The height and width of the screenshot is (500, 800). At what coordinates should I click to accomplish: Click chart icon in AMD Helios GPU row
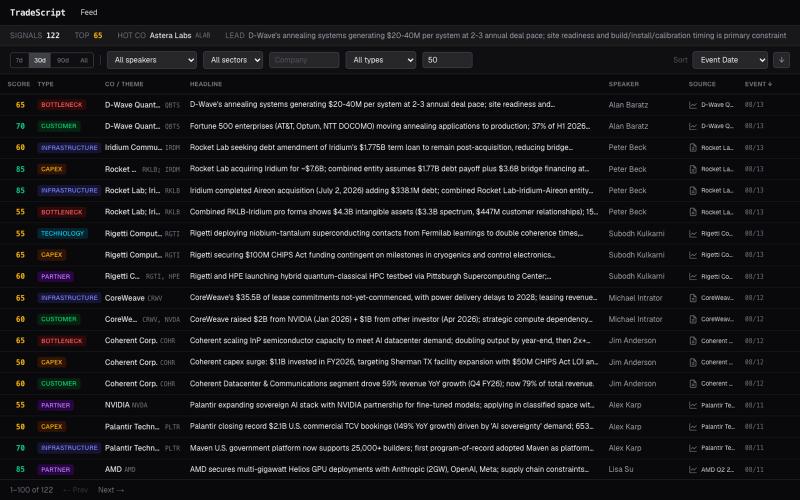(693, 470)
